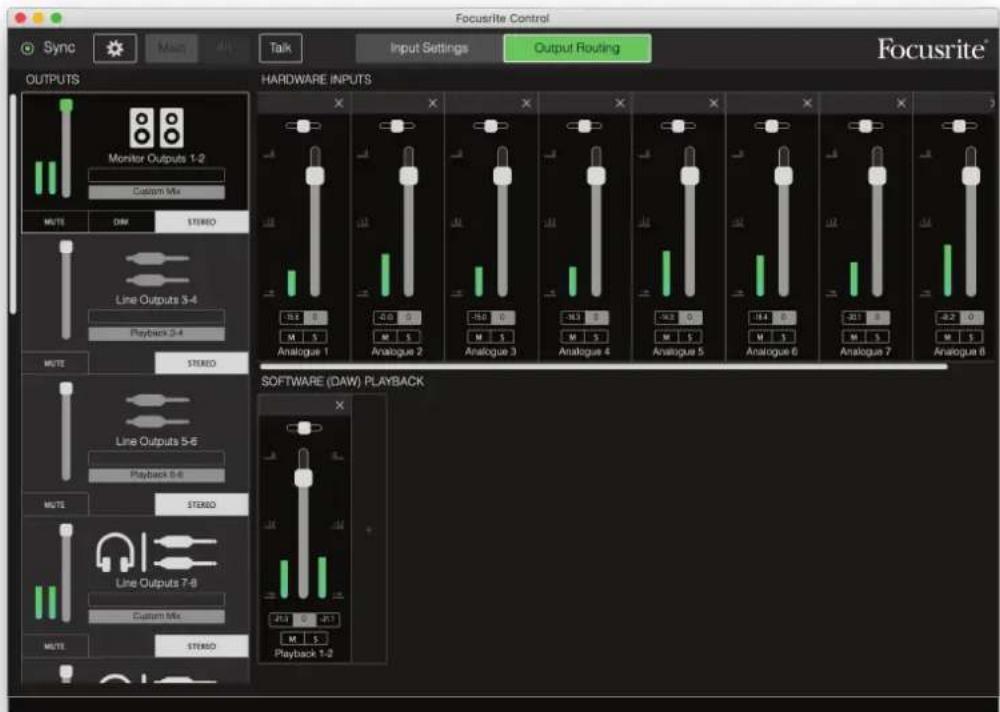This screenshot has width=1000, height=712.
Task: Click the Hardware Inputs horizontal scrollbar
Action: [604, 367]
